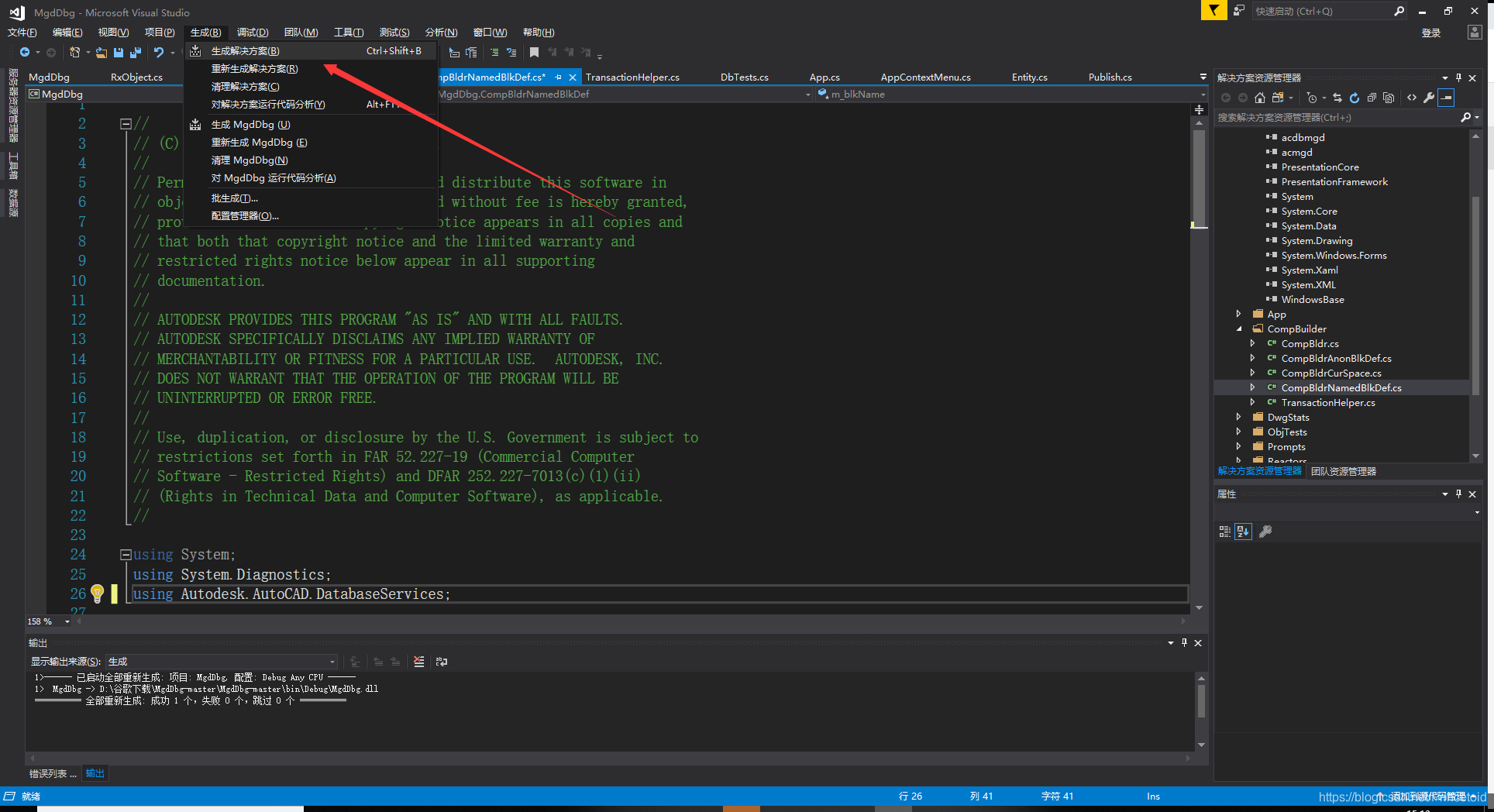Click the Properties wrench in Solution Explorer
The image size is (1494, 812).
1429,98
